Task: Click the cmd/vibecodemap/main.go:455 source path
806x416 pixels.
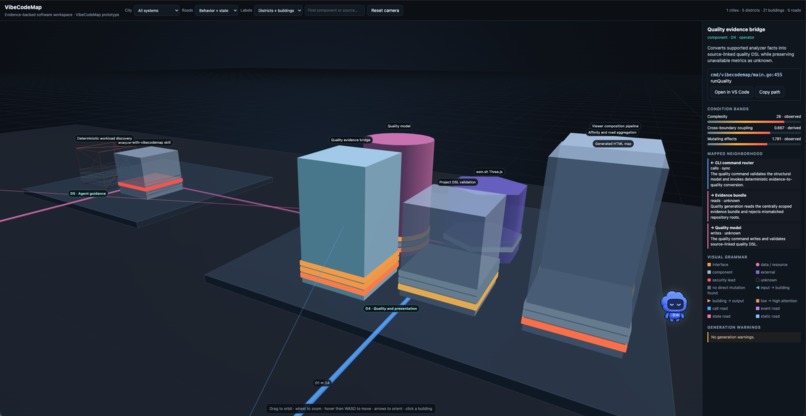Action: [x=746, y=75]
